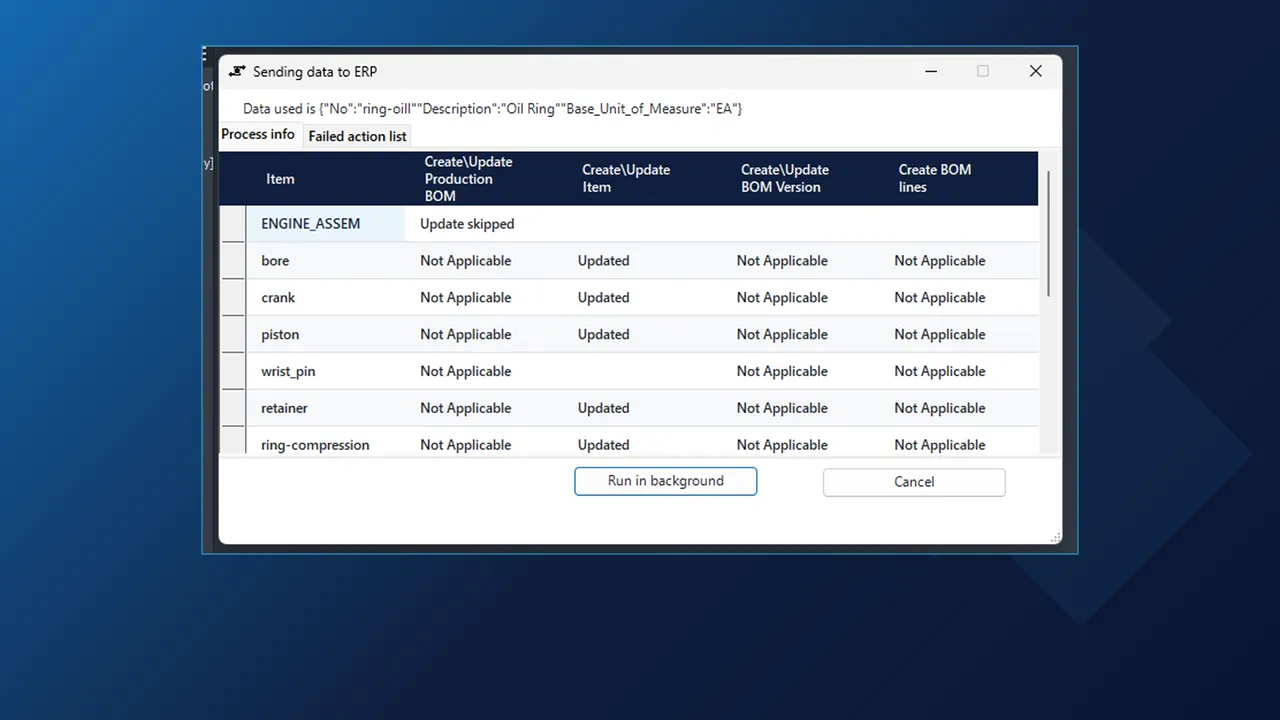Select the wrist_pin item row
This screenshot has height=720, width=1280.
click(x=642, y=371)
